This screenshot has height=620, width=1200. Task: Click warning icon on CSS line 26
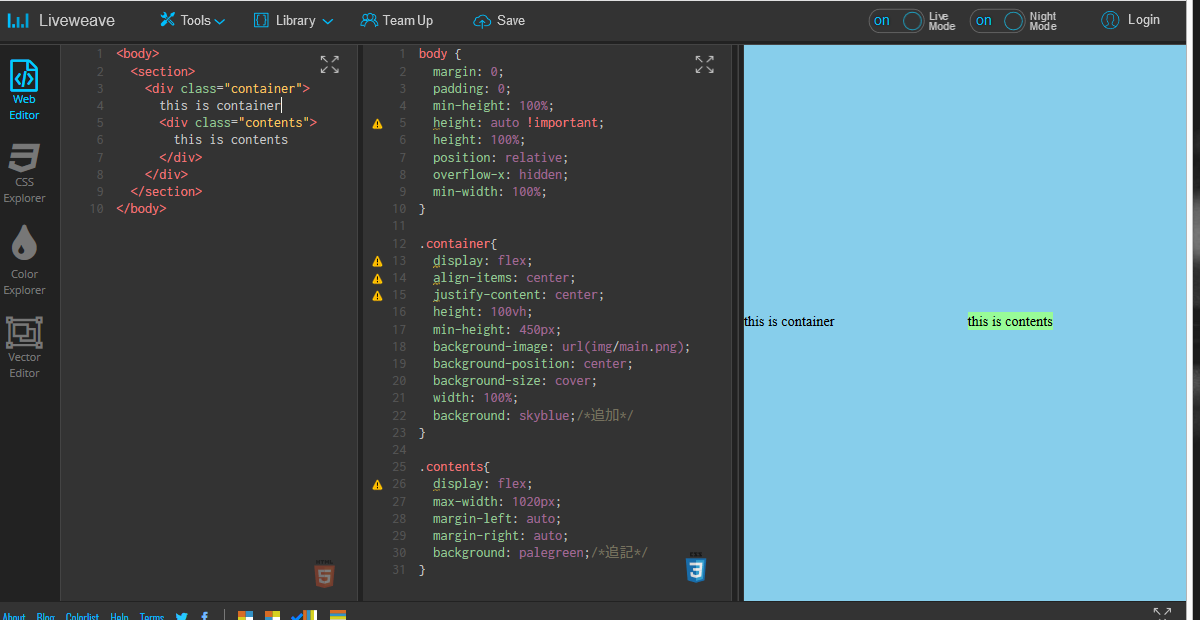point(377,485)
